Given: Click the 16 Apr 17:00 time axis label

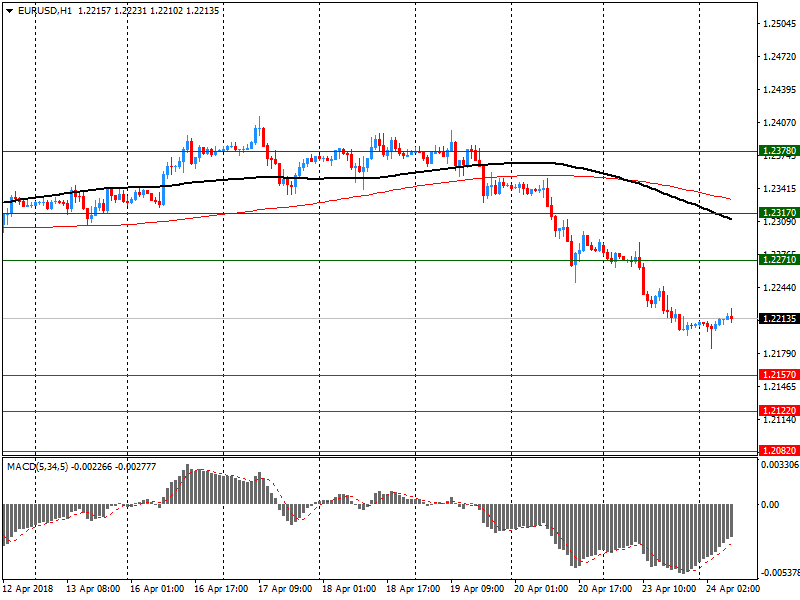Looking at the screenshot, I should point(221,589).
